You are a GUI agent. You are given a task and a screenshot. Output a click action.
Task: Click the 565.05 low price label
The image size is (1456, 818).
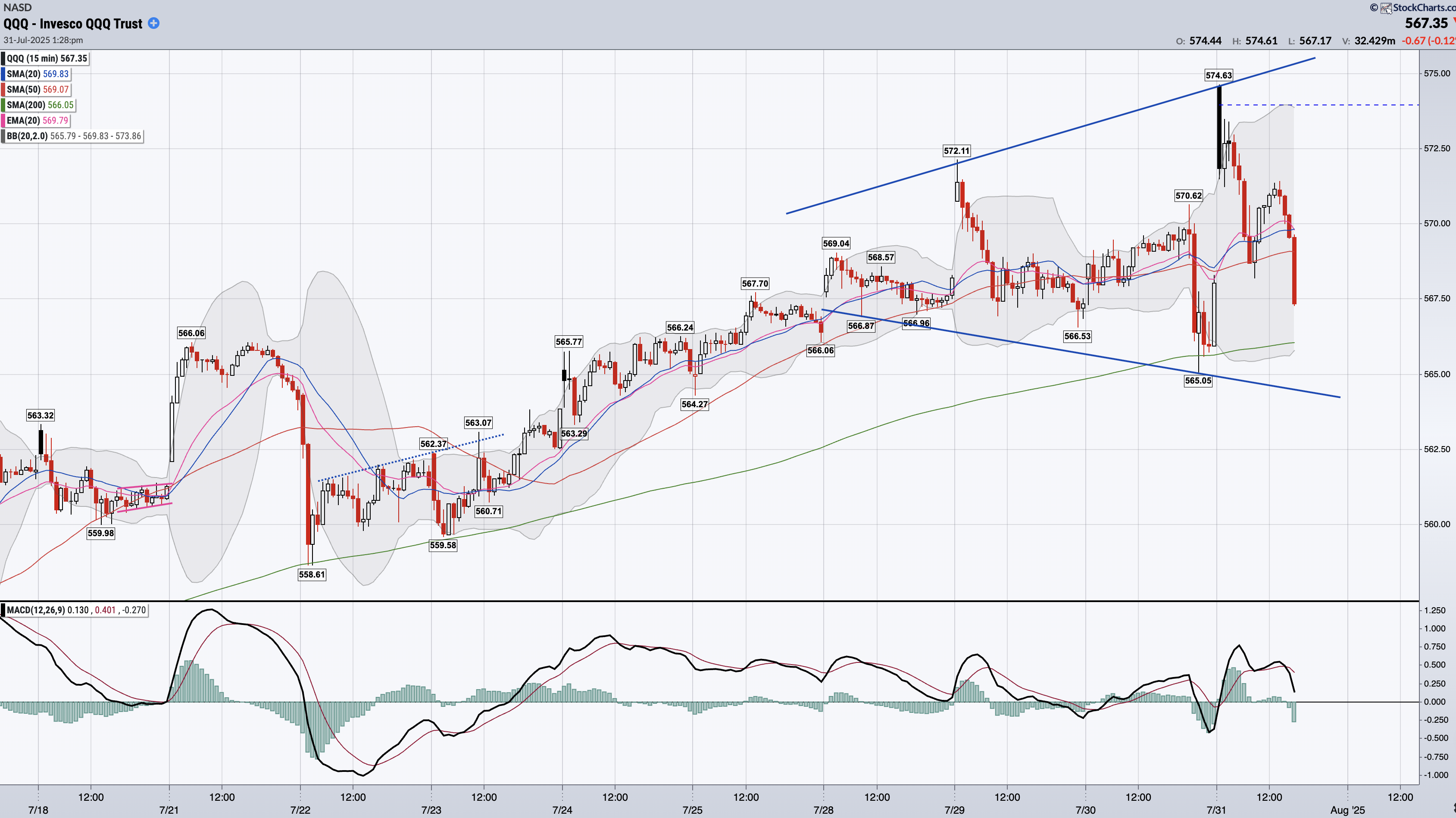[1198, 381]
